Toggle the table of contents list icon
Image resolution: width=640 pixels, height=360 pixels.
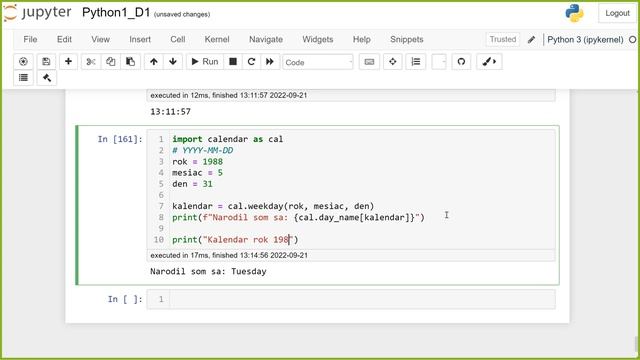23,78
